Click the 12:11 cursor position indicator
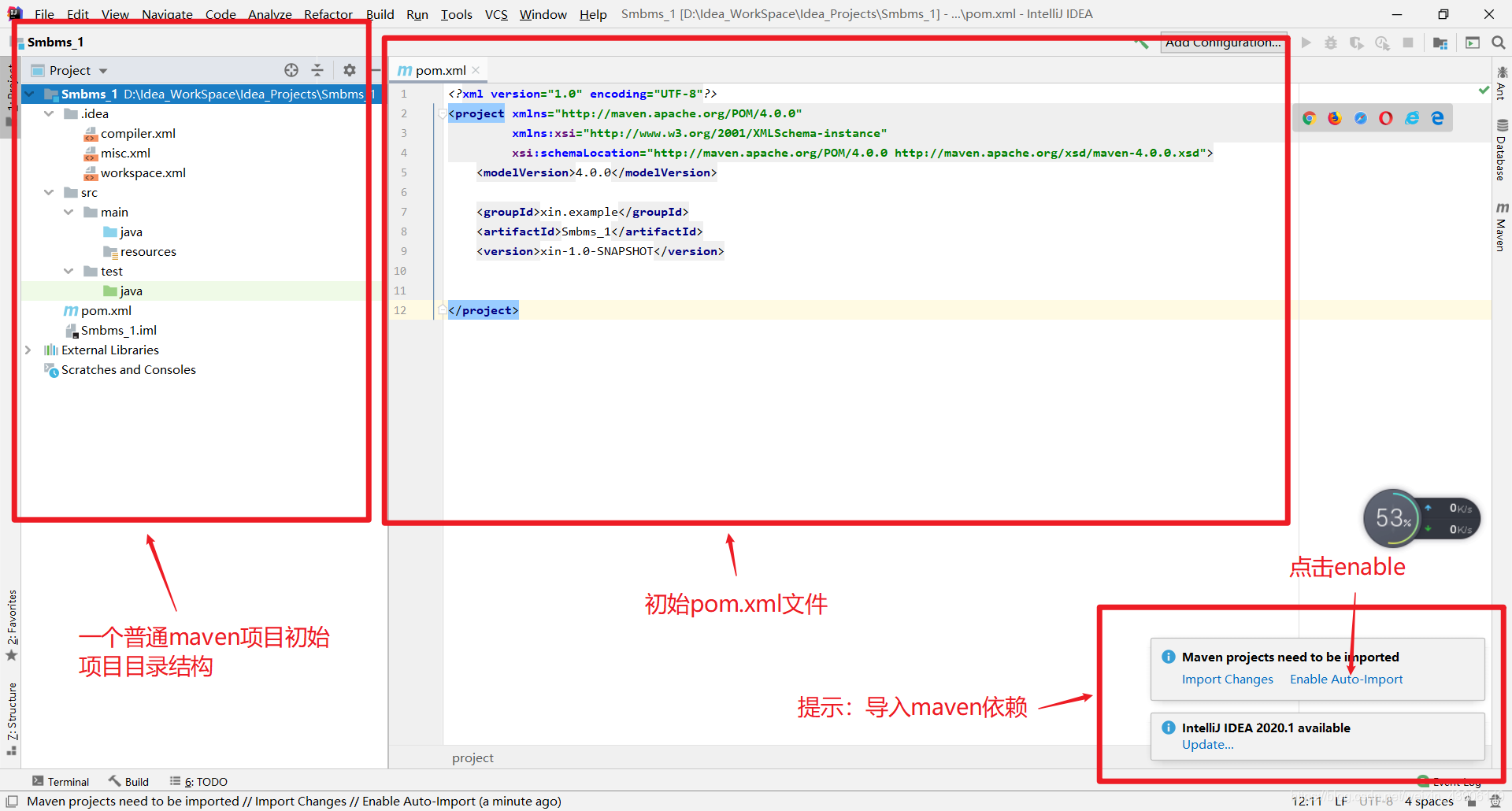 click(x=1306, y=801)
